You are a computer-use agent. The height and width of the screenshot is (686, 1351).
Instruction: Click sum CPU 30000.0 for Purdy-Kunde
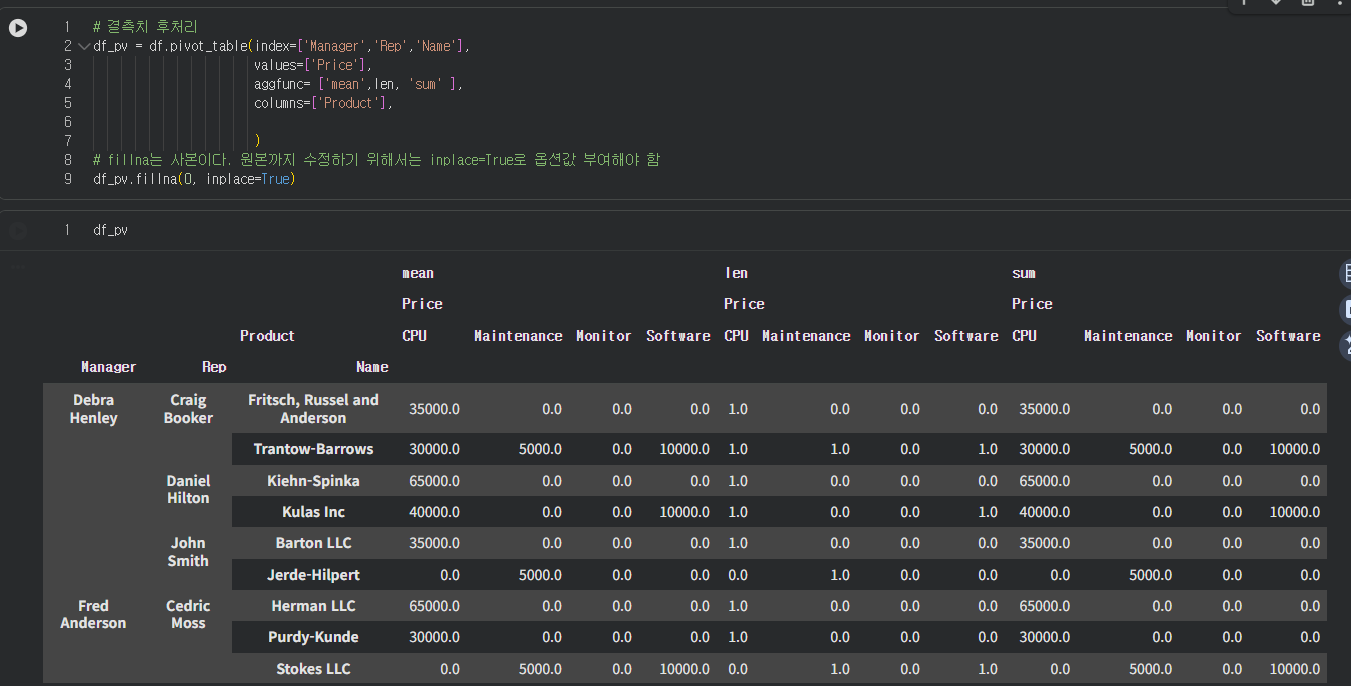click(x=1044, y=637)
